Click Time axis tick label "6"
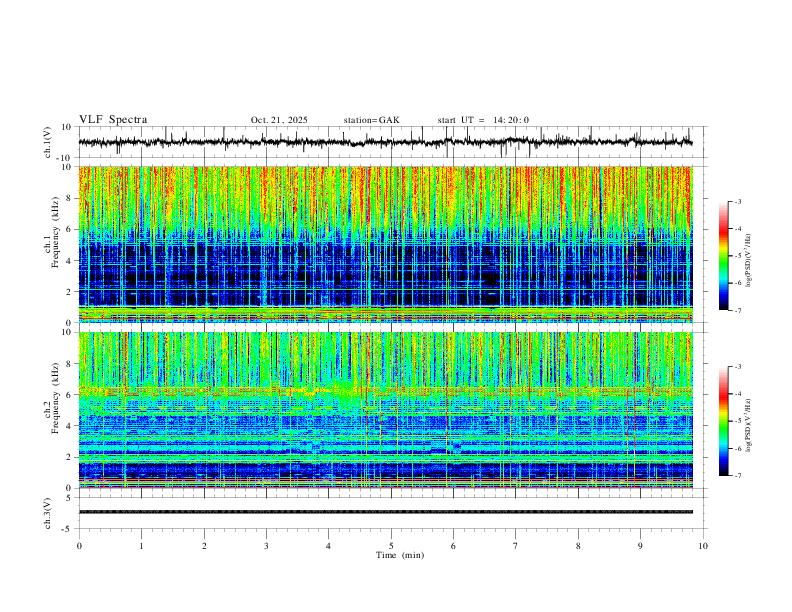792x612 pixels. point(454,546)
